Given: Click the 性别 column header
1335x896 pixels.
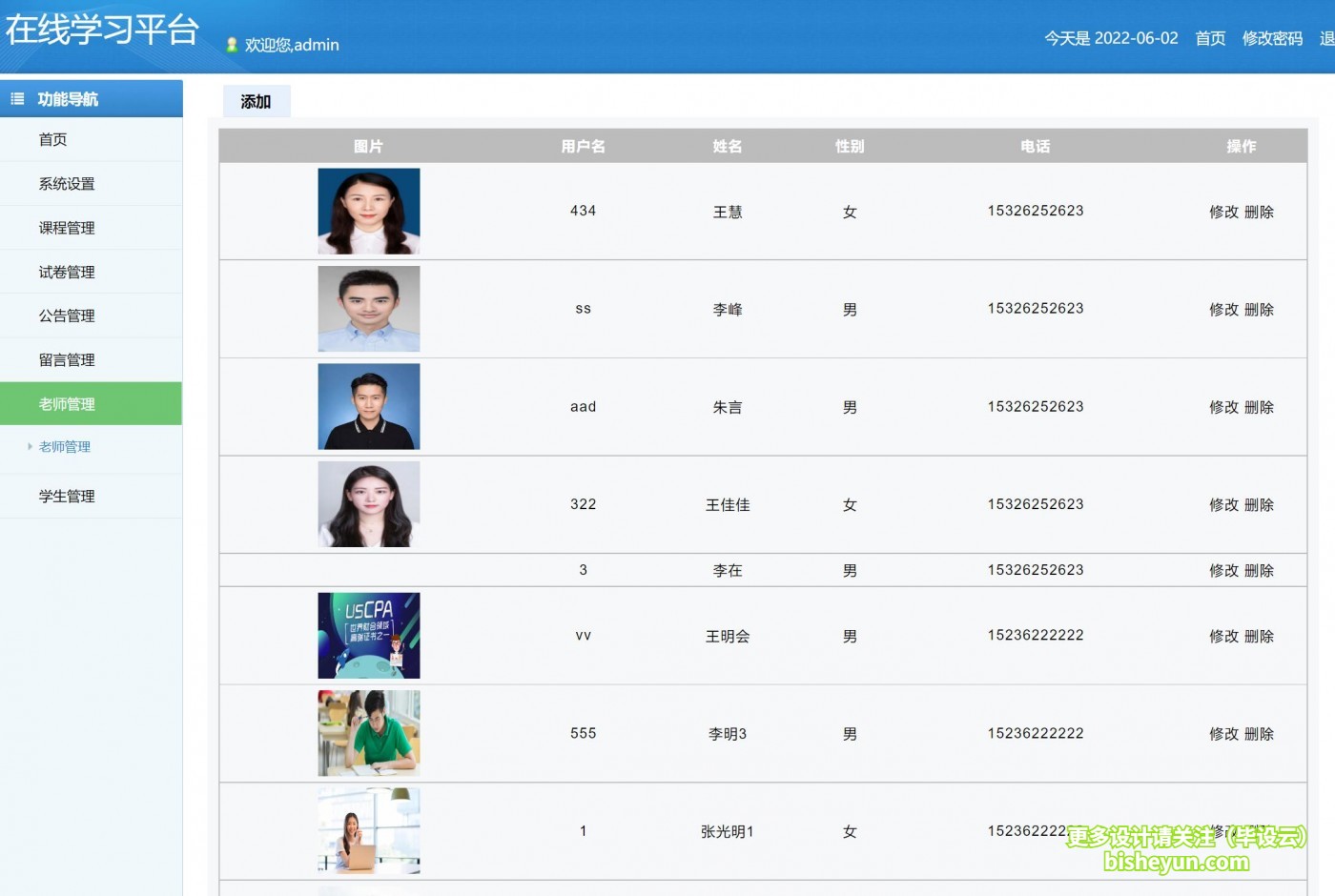Looking at the screenshot, I should point(850,146).
